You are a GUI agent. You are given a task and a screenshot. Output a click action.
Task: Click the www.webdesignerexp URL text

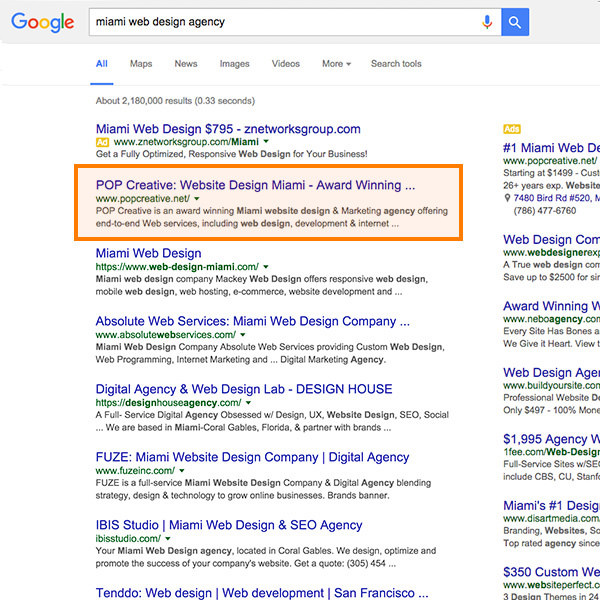click(551, 253)
